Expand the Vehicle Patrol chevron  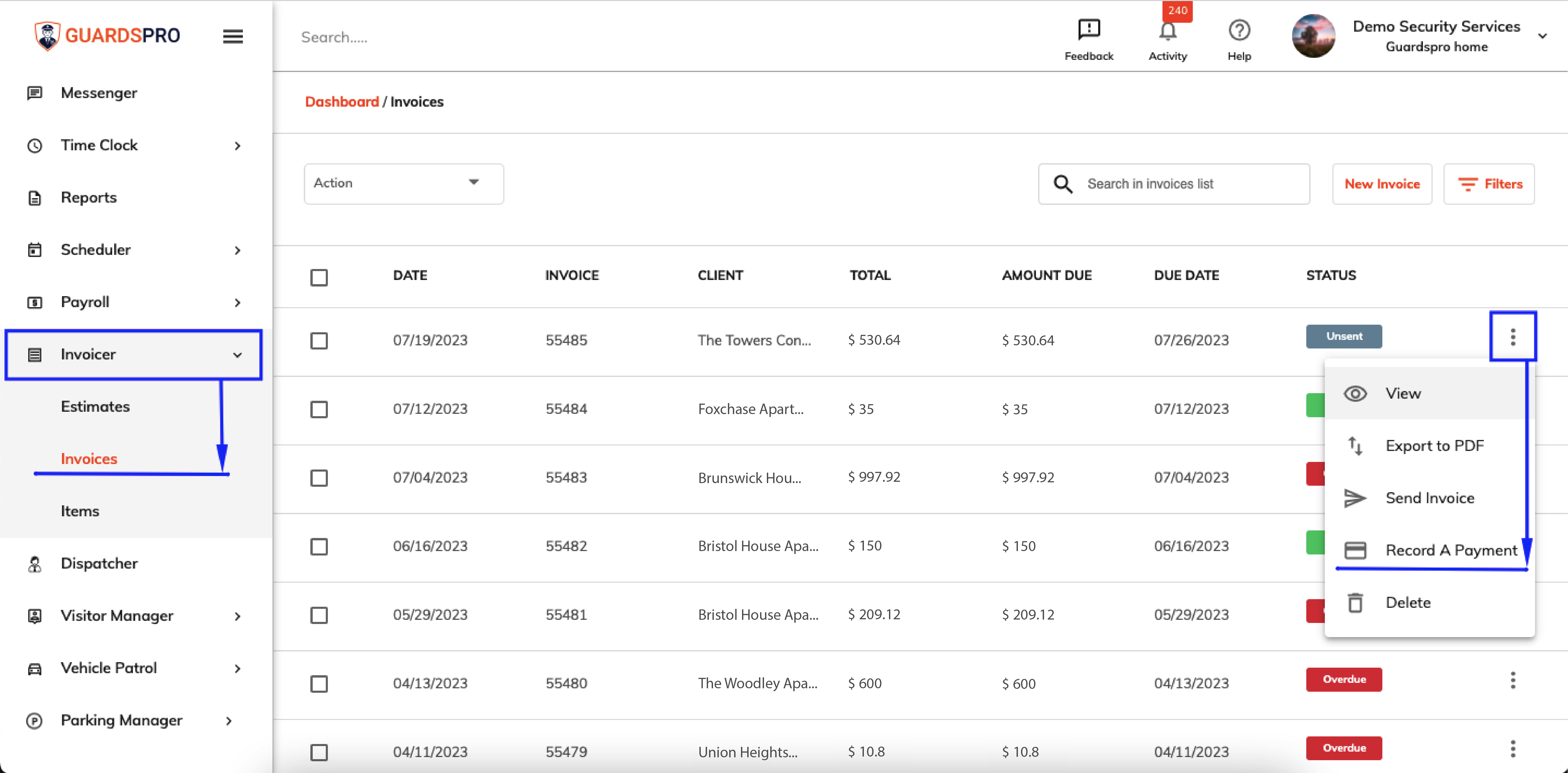point(237,669)
